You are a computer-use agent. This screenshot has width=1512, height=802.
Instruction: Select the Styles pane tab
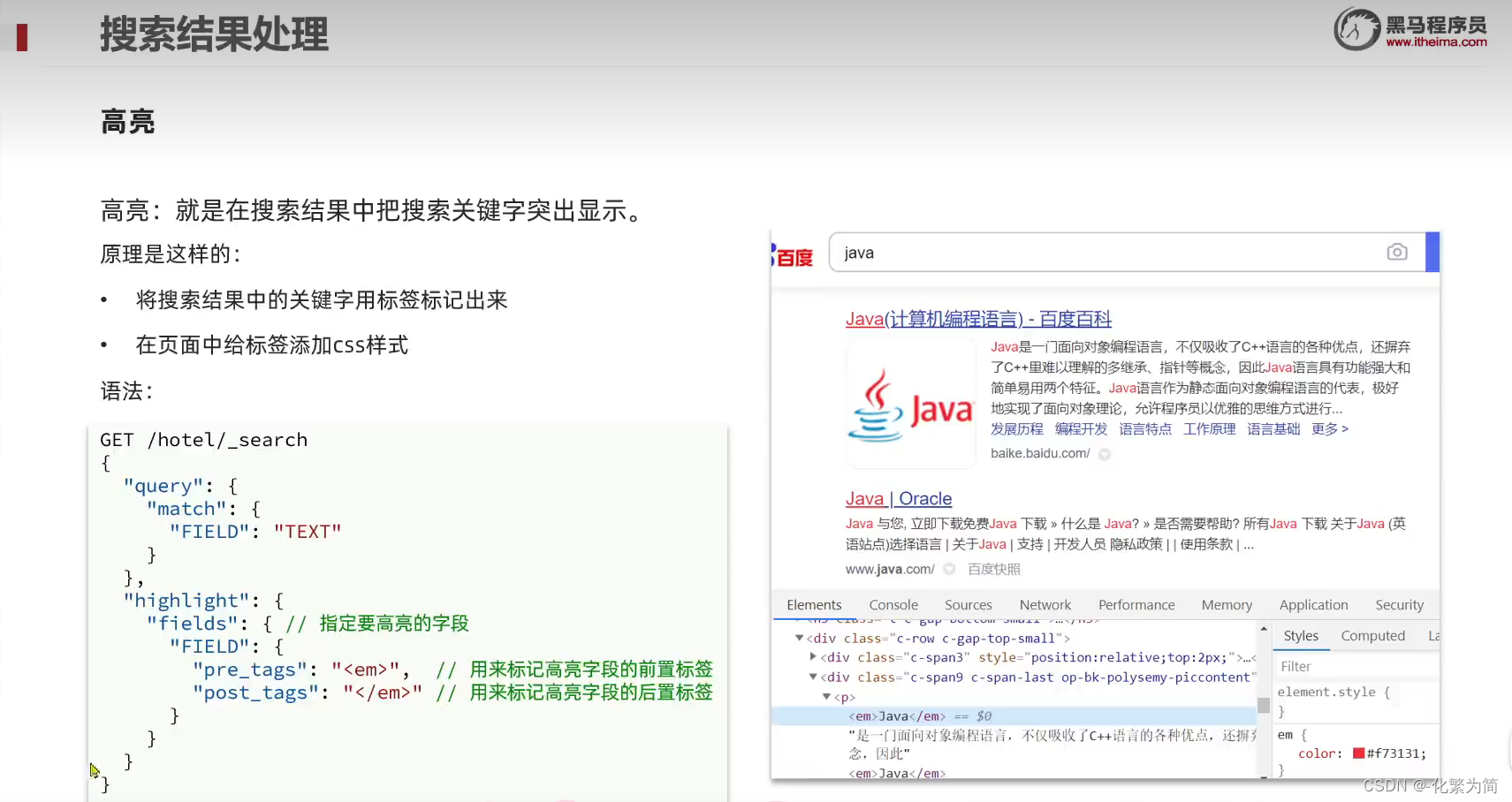coord(1301,636)
